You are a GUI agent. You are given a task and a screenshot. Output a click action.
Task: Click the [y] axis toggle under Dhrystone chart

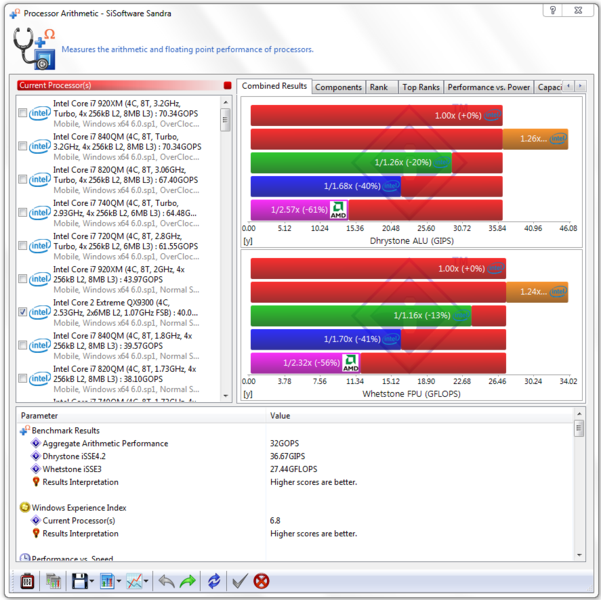[x=248, y=241]
